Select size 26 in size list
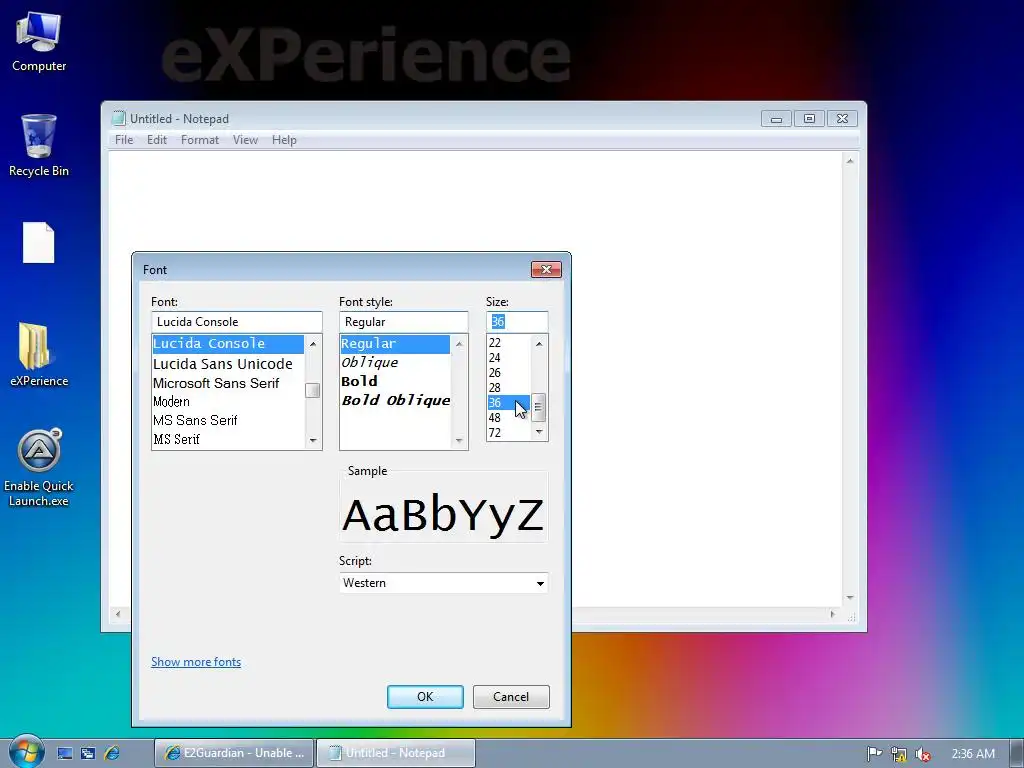Image resolution: width=1024 pixels, height=768 pixels. (x=508, y=373)
